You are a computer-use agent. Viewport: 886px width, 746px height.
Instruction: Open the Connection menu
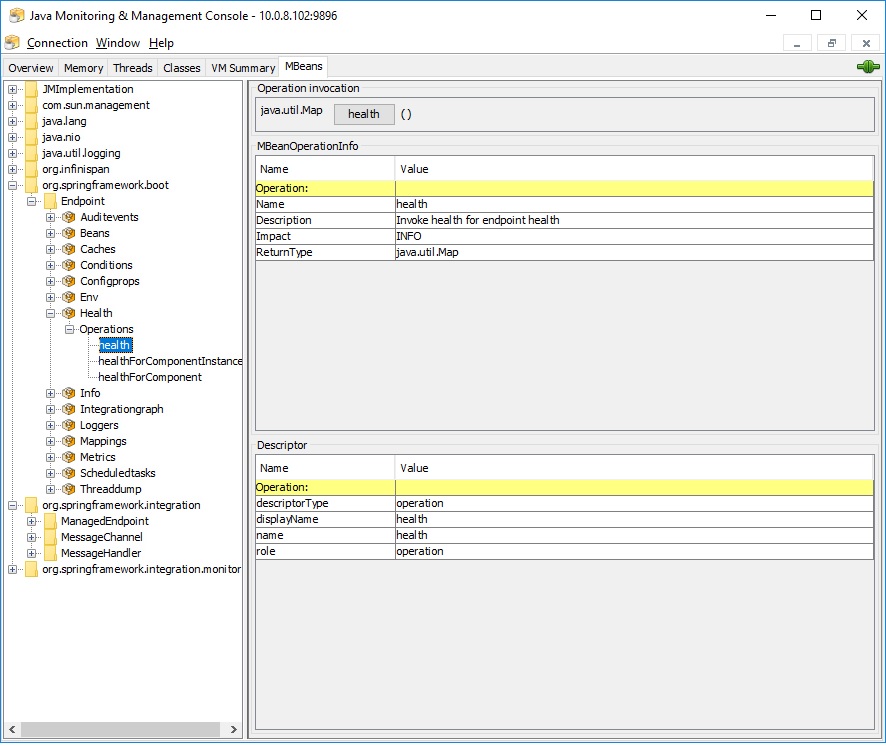point(57,43)
